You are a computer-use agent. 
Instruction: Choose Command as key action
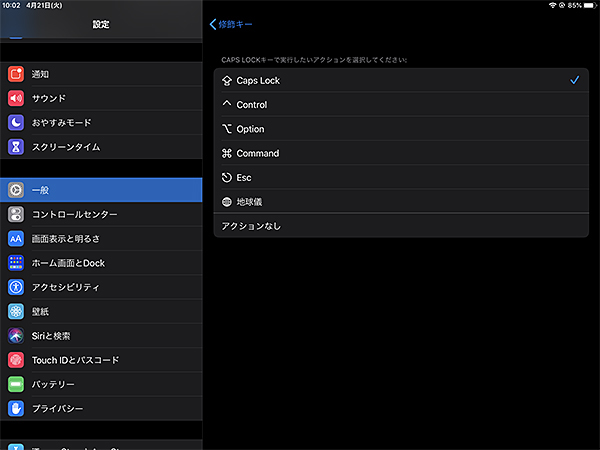coord(400,153)
